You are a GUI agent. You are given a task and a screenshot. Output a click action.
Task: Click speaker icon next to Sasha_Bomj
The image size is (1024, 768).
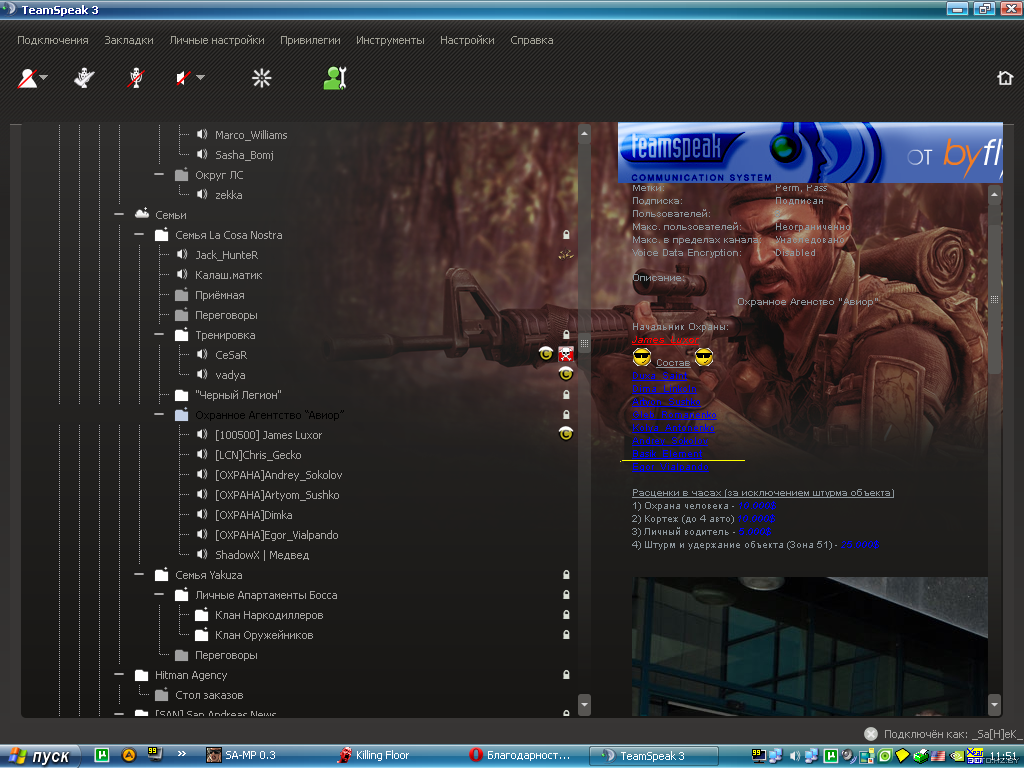coord(202,154)
